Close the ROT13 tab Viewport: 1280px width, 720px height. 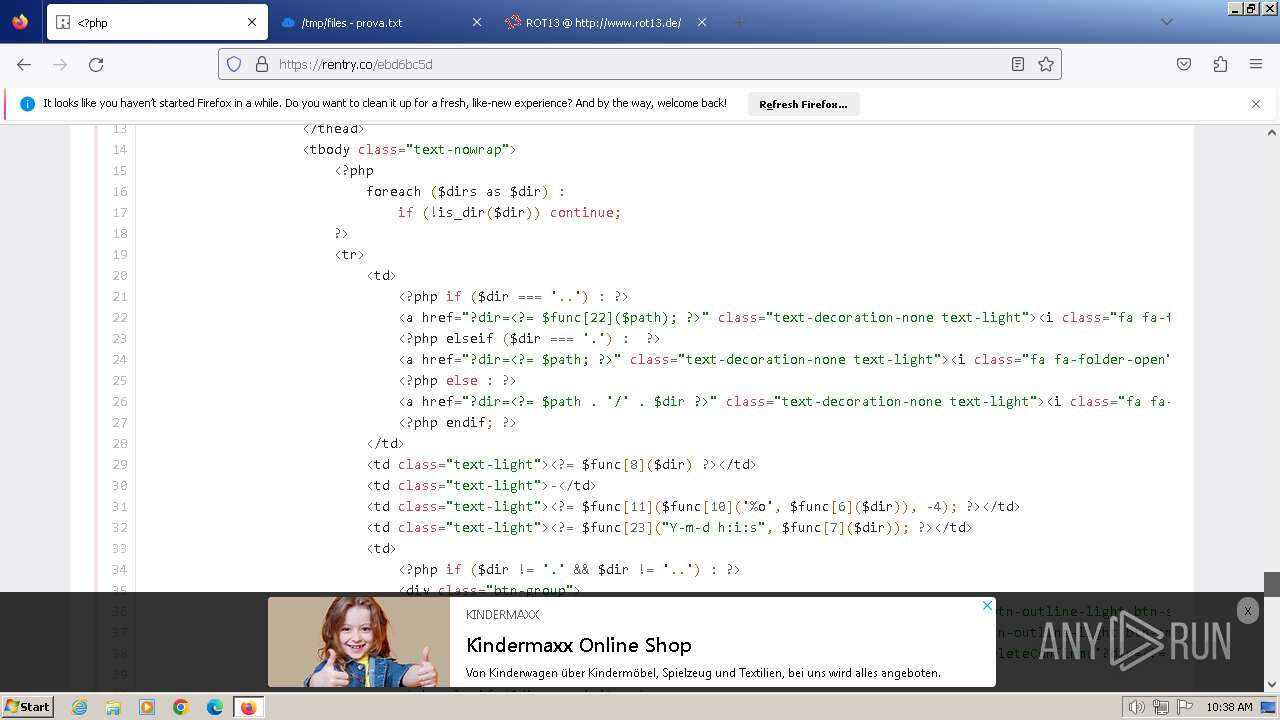(x=701, y=22)
